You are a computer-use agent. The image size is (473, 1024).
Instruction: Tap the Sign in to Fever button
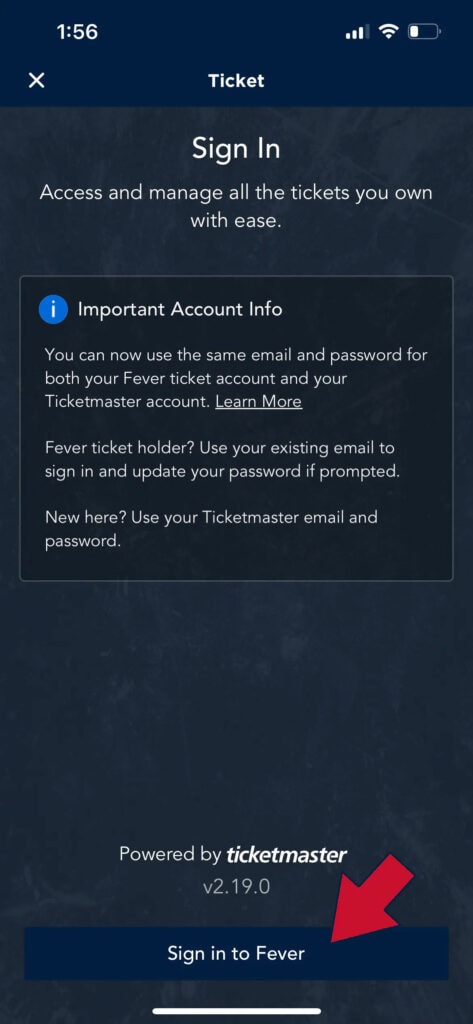[x=236, y=953]
